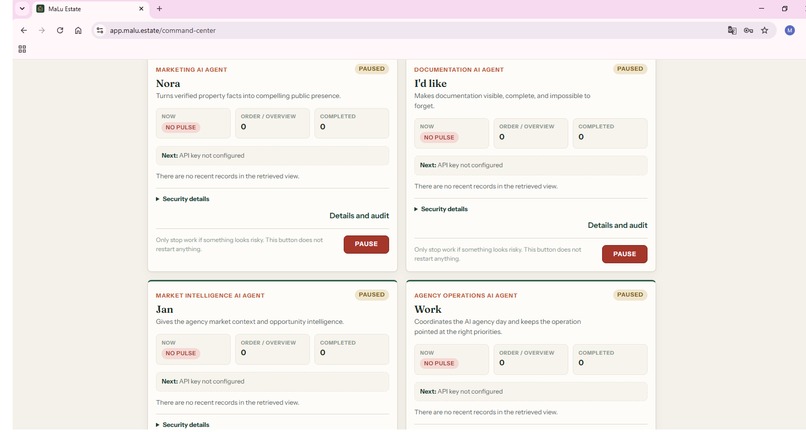Click 'Next: API key not configured' in Documentation card
This screenshot has height=432, width=806.
point(531,166)
